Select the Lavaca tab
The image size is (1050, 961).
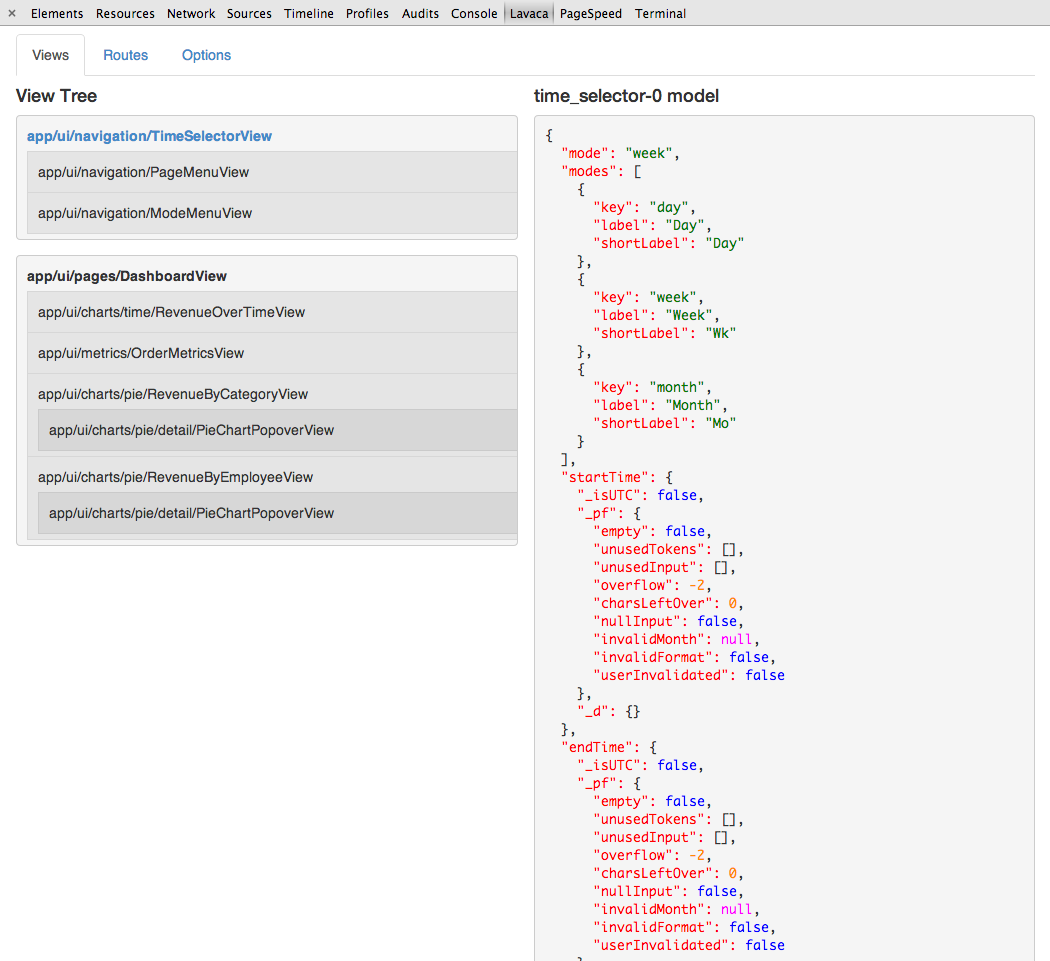pos(529,13)
